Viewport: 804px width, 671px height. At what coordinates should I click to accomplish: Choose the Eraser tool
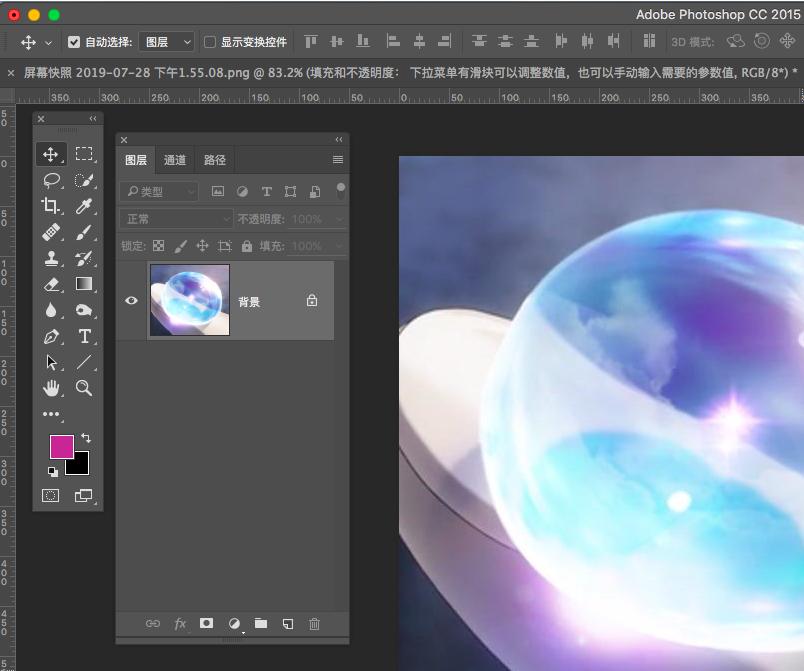click(x=51, y=284)
